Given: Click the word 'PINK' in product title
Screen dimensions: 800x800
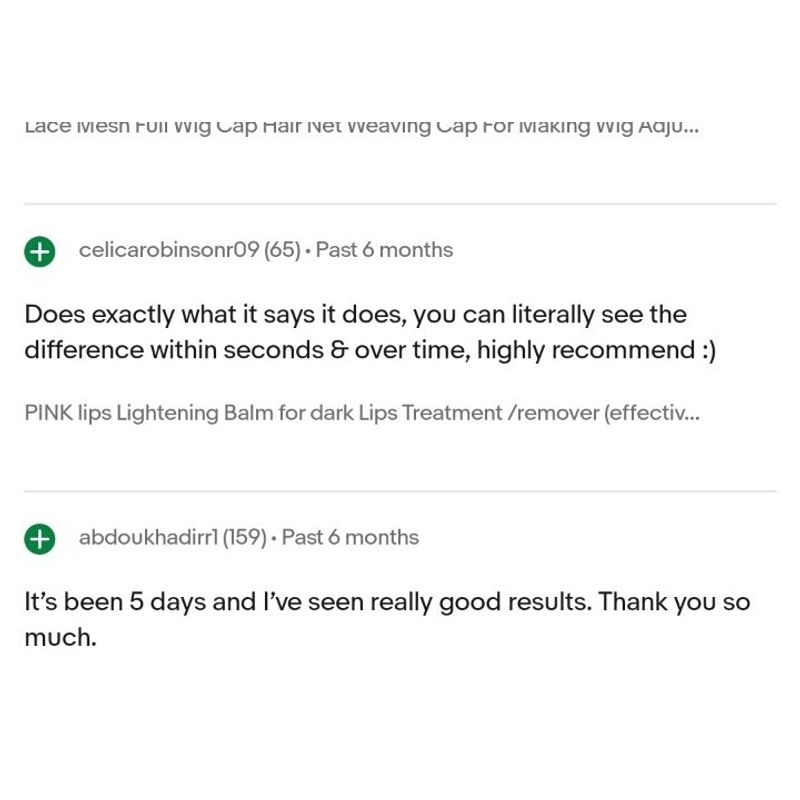Looking at the screenshot, I should [48, 413].
